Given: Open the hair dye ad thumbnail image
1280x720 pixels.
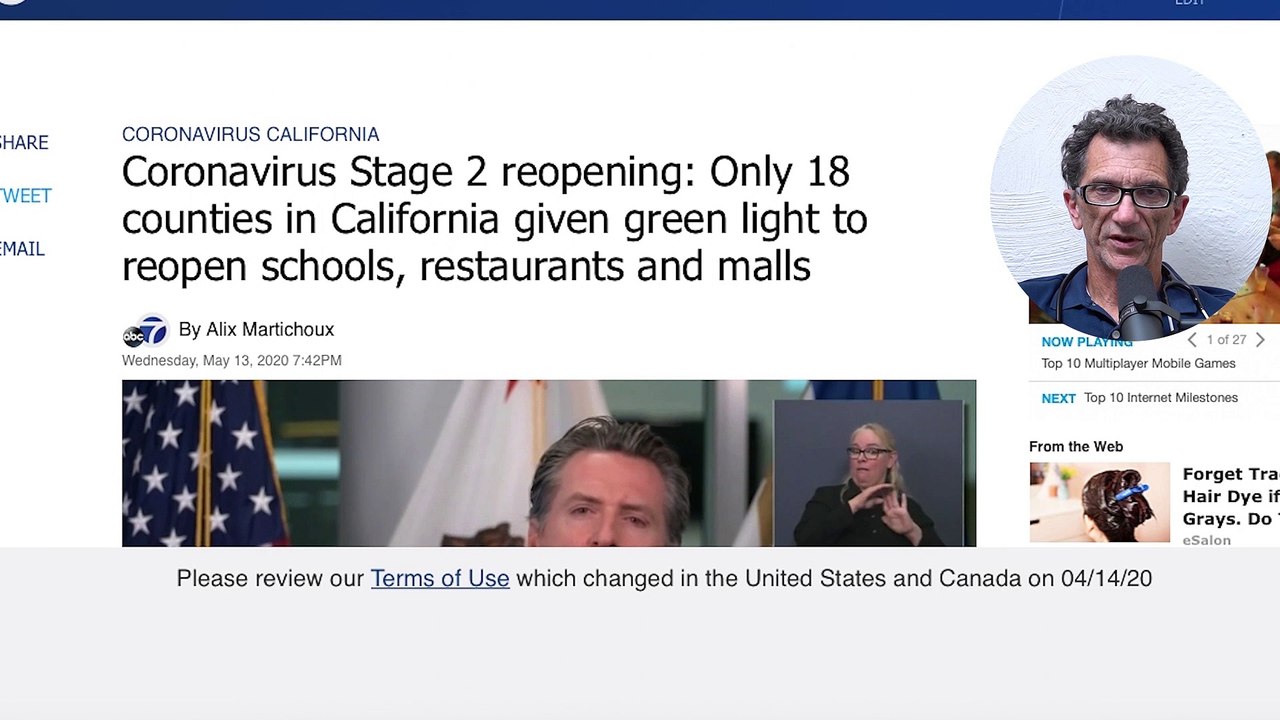Looking at the screenshot, I should (x=1099, y=502).
